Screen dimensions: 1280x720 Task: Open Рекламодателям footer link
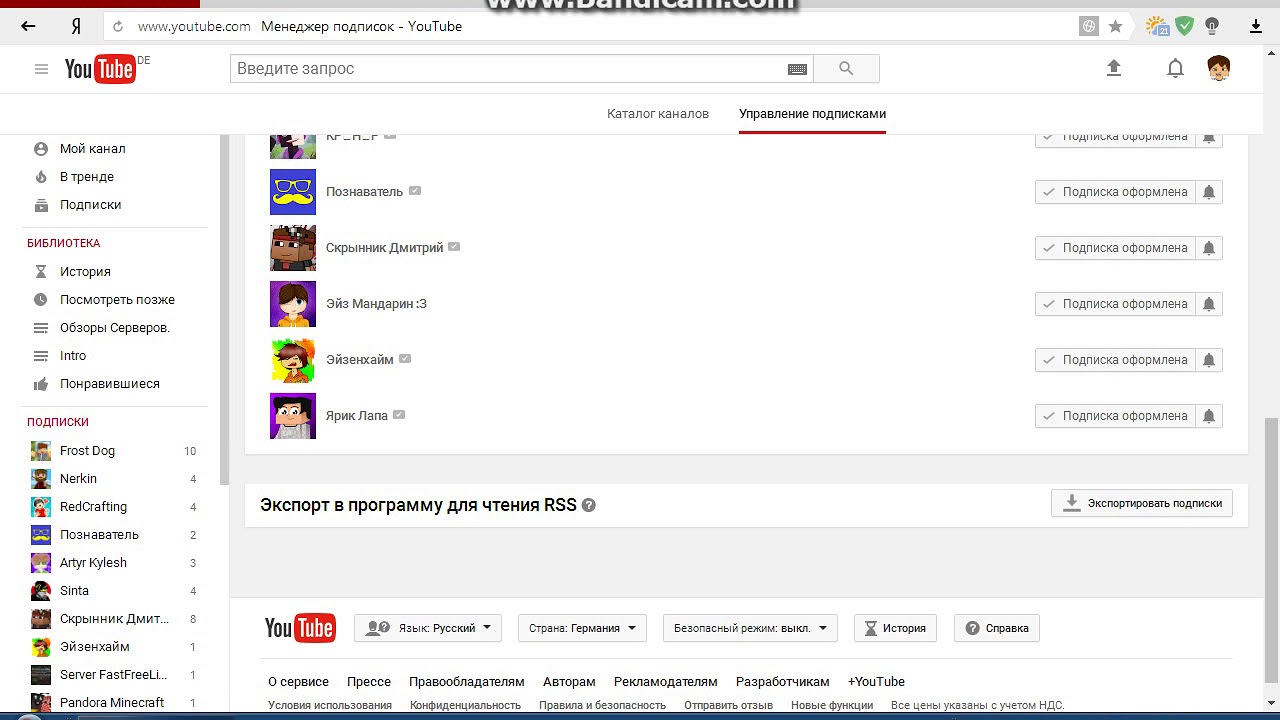[x=665, y=682]
